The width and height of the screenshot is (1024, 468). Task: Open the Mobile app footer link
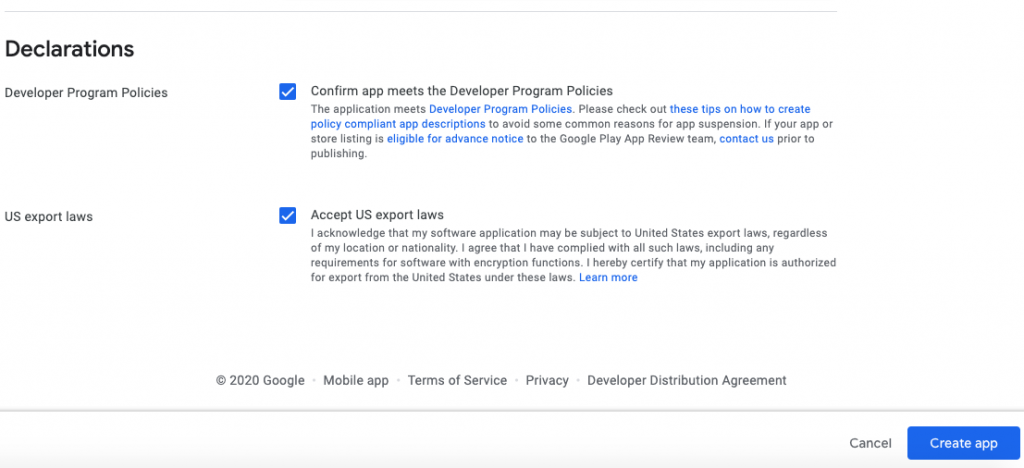click(356, 381)
